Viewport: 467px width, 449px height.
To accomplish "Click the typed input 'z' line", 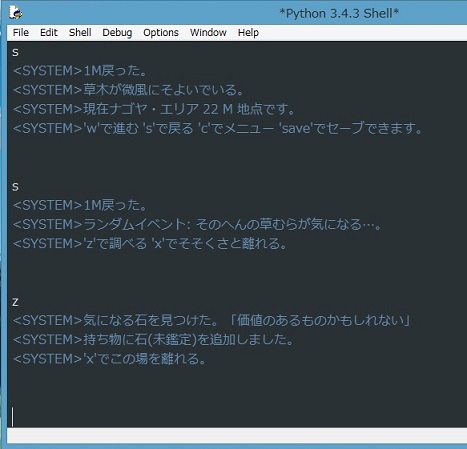I will 15,302.
